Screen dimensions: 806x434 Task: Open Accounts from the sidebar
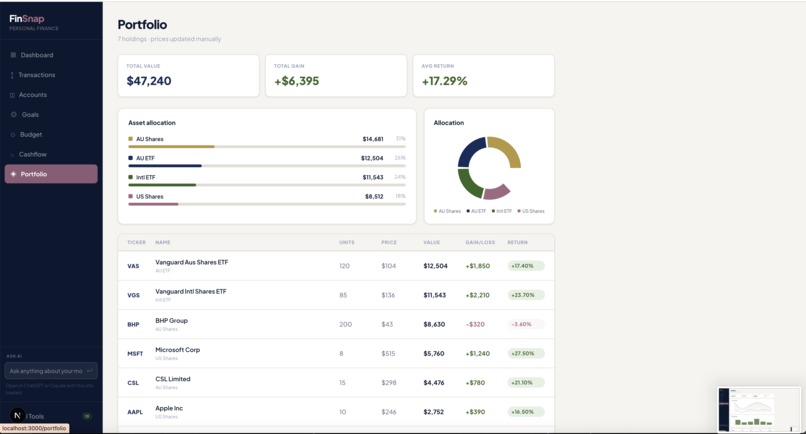click(51, 95)
